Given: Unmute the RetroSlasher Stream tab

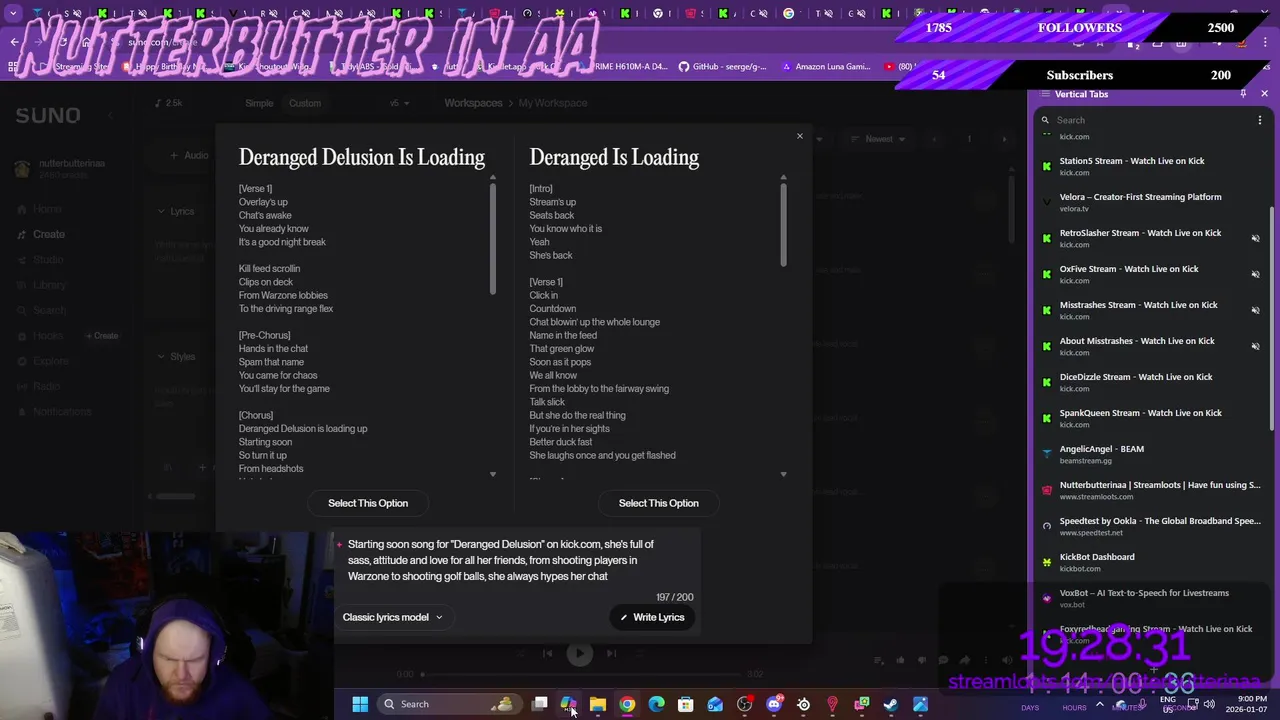Looking at the screenshot, I should pos(1255,238).
